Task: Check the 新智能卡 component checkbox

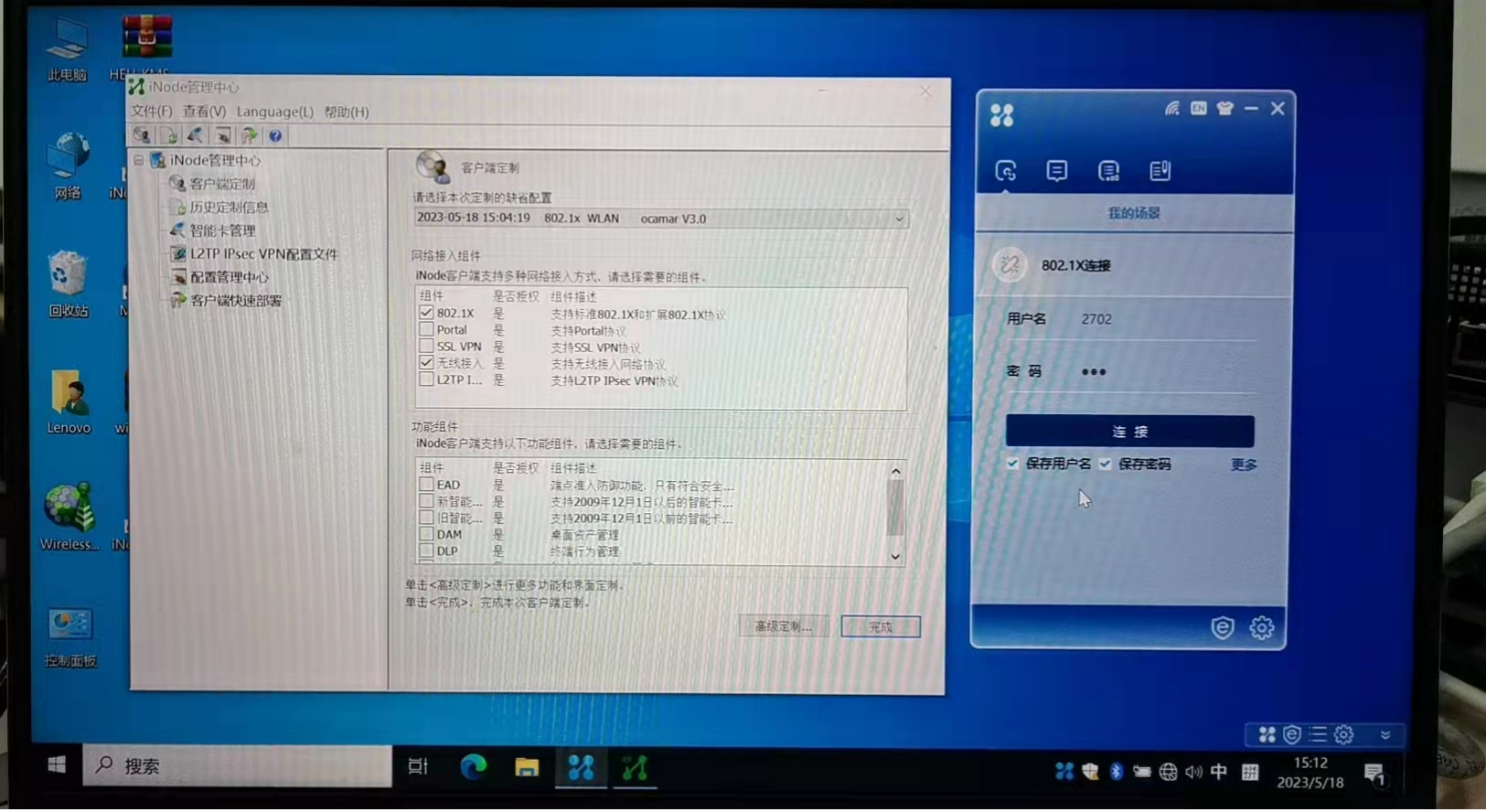Action: [426, 501]
